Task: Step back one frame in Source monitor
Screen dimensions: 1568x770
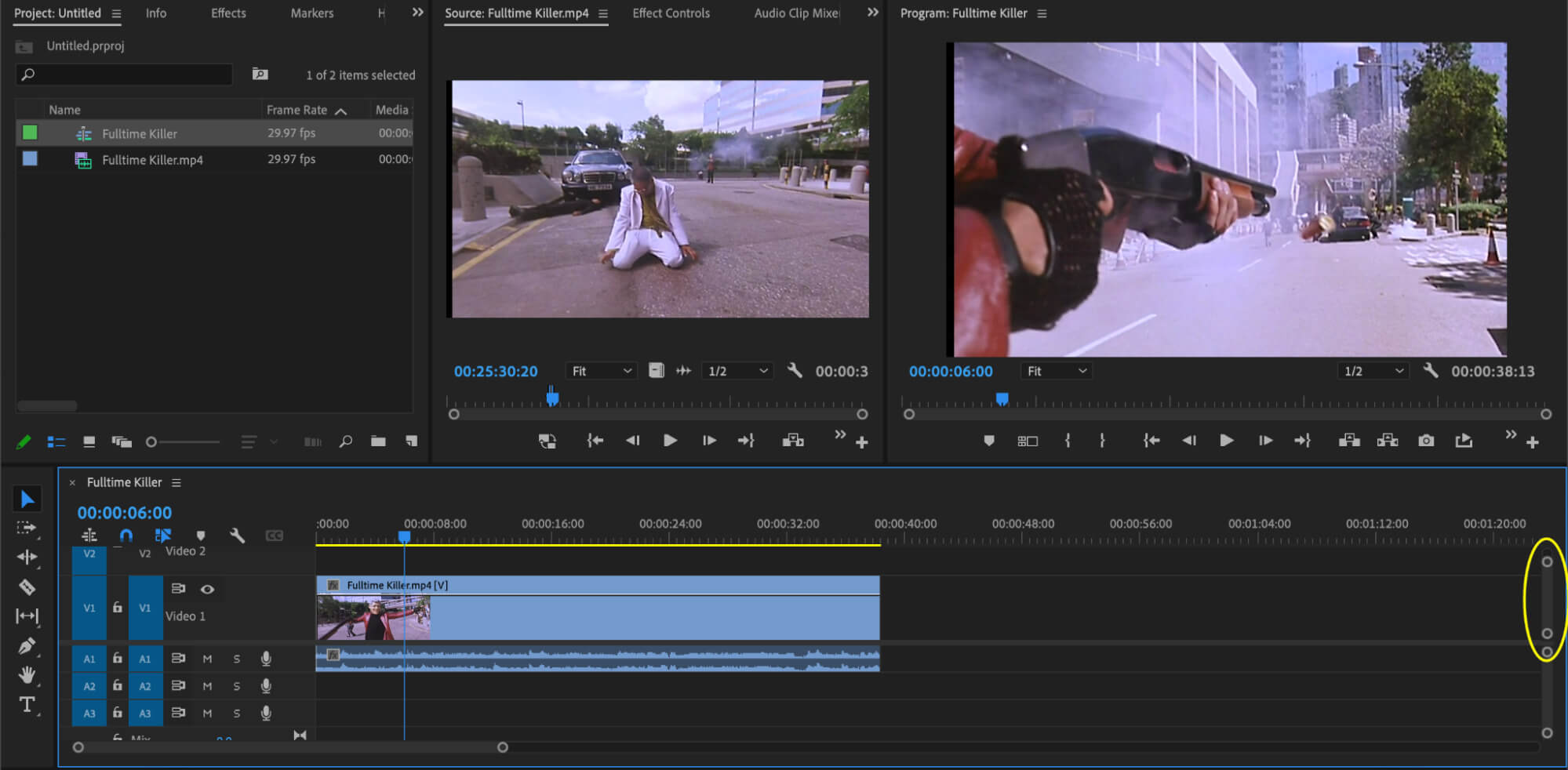Action: tap(632, 441)
